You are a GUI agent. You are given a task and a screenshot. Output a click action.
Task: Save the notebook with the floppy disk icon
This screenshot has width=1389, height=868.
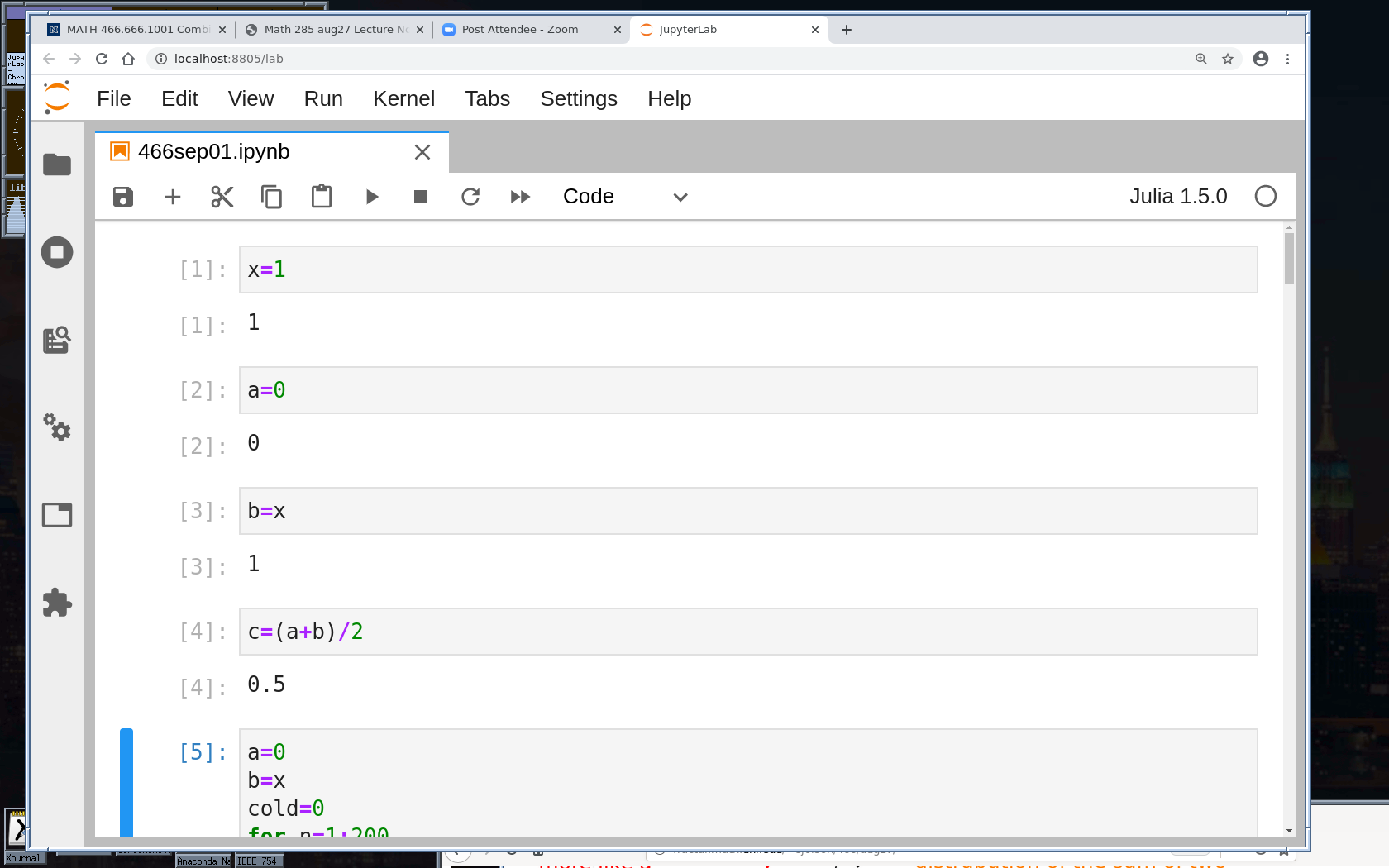[x=123, y=197]
